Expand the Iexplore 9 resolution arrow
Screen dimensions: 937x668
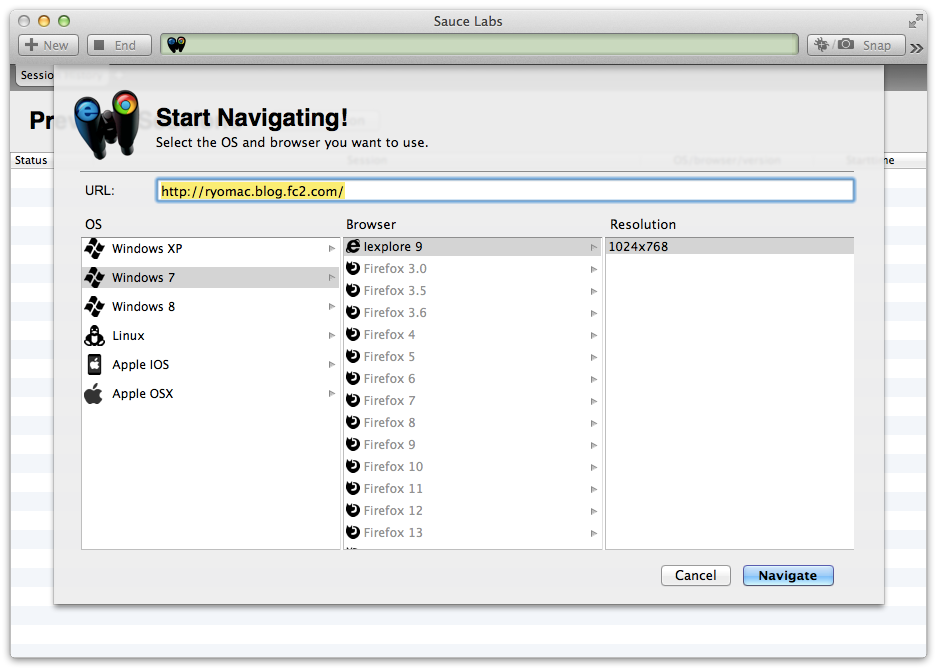(593, 247)
